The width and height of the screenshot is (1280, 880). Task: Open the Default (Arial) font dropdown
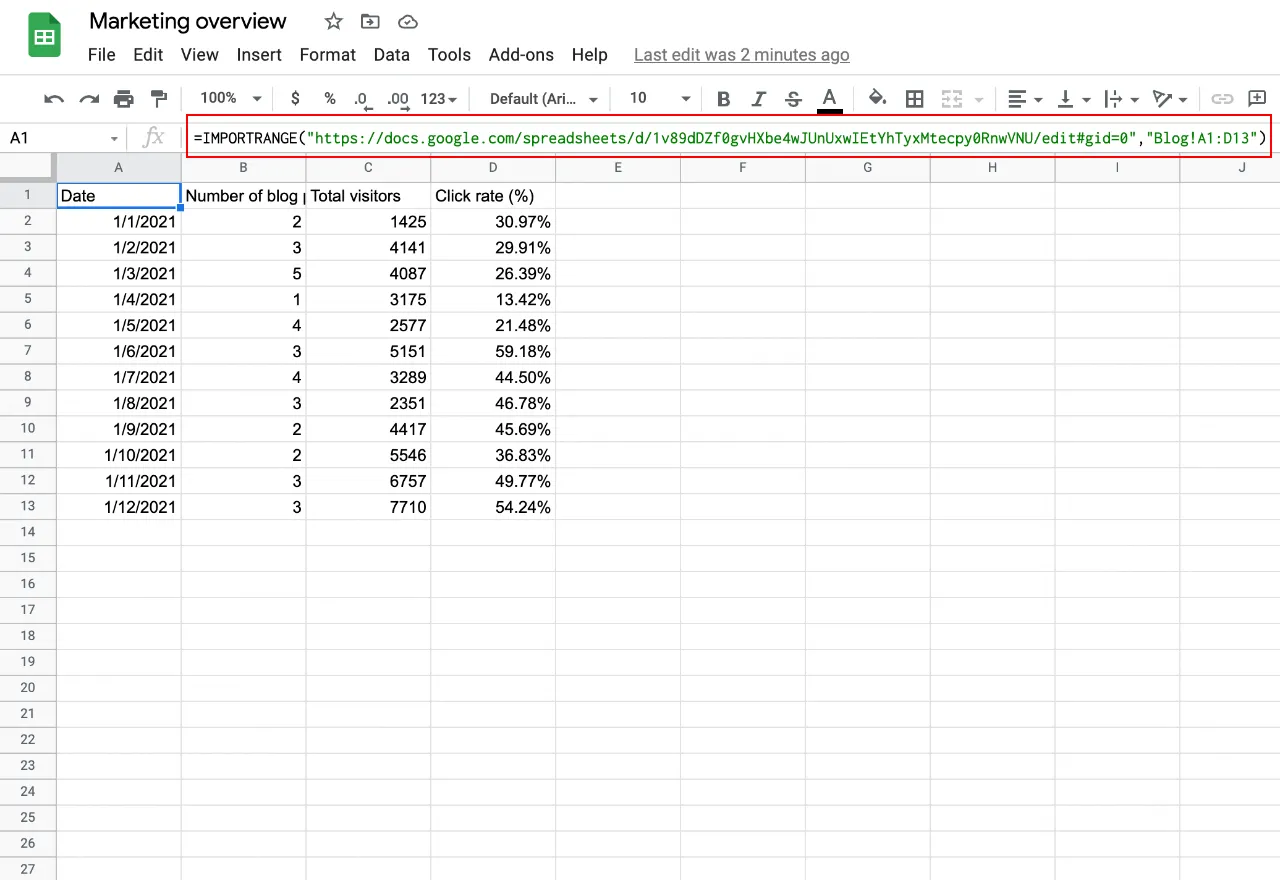click(544, 98)
